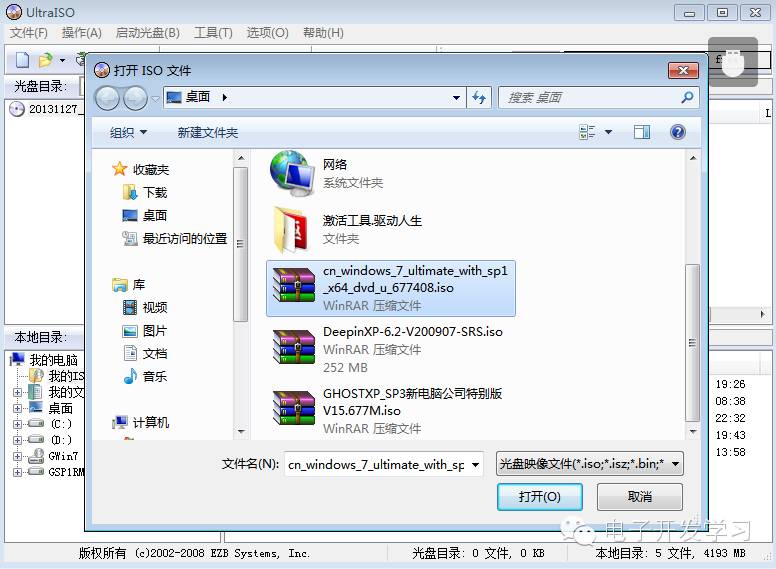776x569 pixels.
Task: Expand the breadcrumb arrow after 桌面
Action: pos(225,97)
